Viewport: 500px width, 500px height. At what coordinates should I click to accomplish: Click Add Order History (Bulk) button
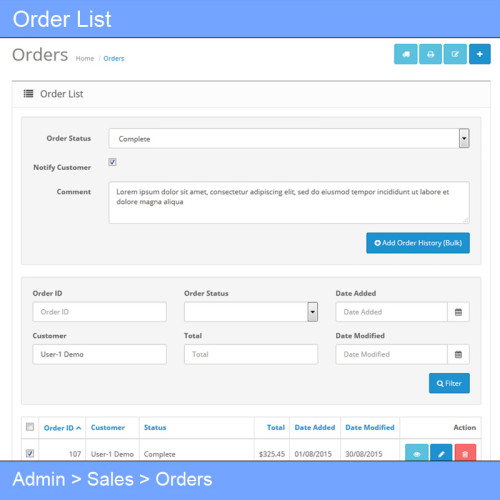[418, 243]
